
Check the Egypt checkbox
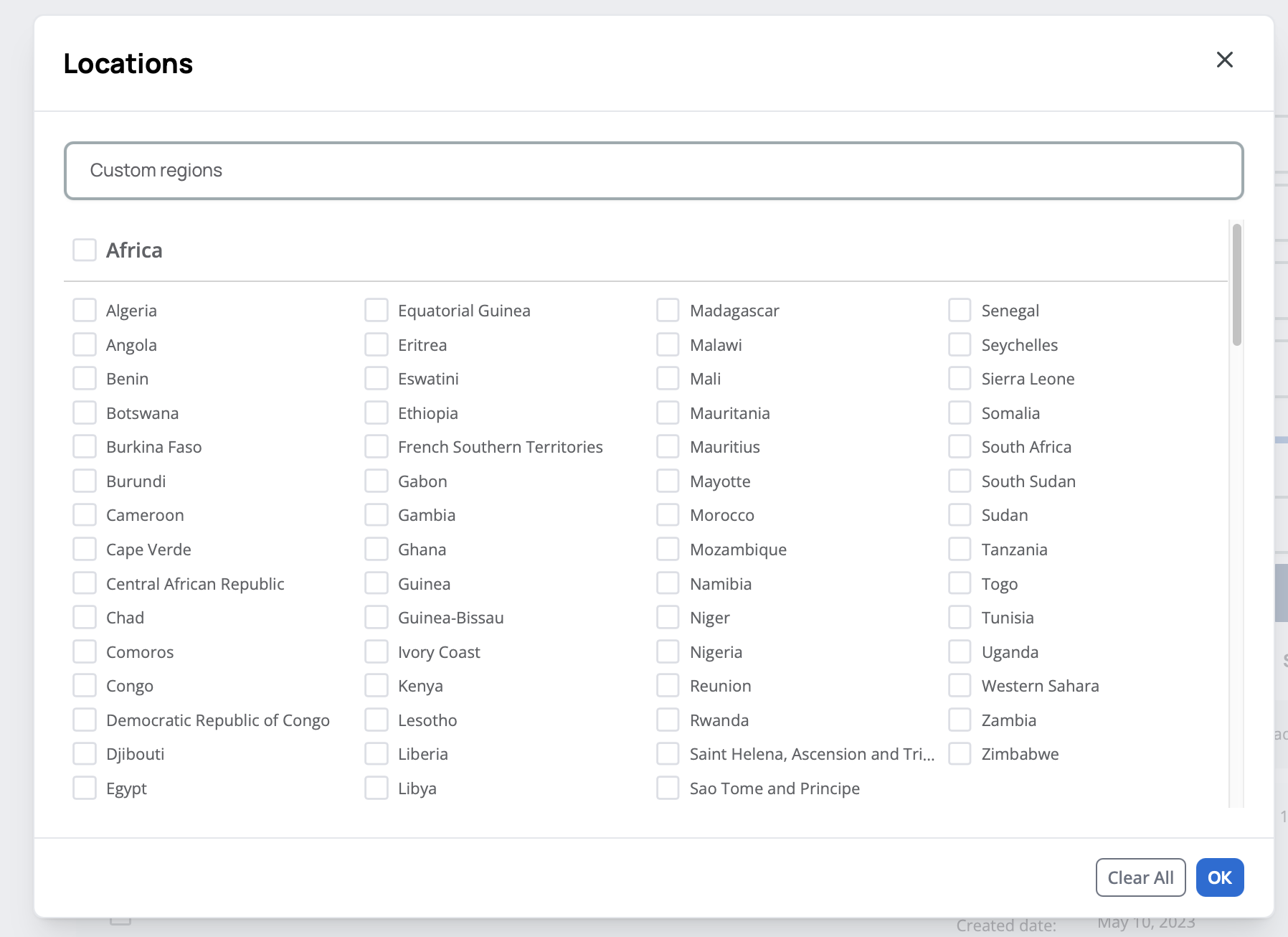click(x=85, y=788)
